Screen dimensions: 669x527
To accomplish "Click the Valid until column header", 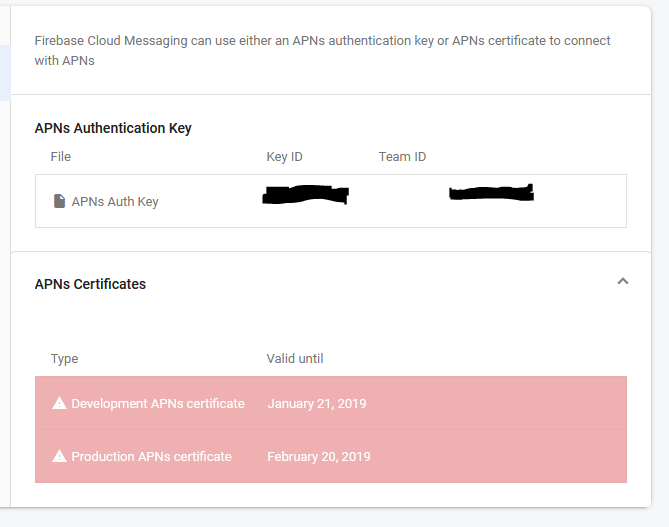I will [295, 359].
